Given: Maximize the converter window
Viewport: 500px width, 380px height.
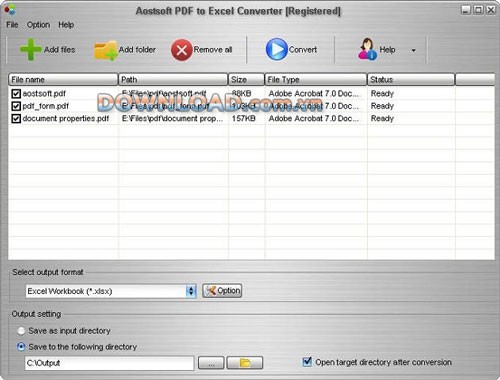Looking at the screenshot, I should 478,10.
